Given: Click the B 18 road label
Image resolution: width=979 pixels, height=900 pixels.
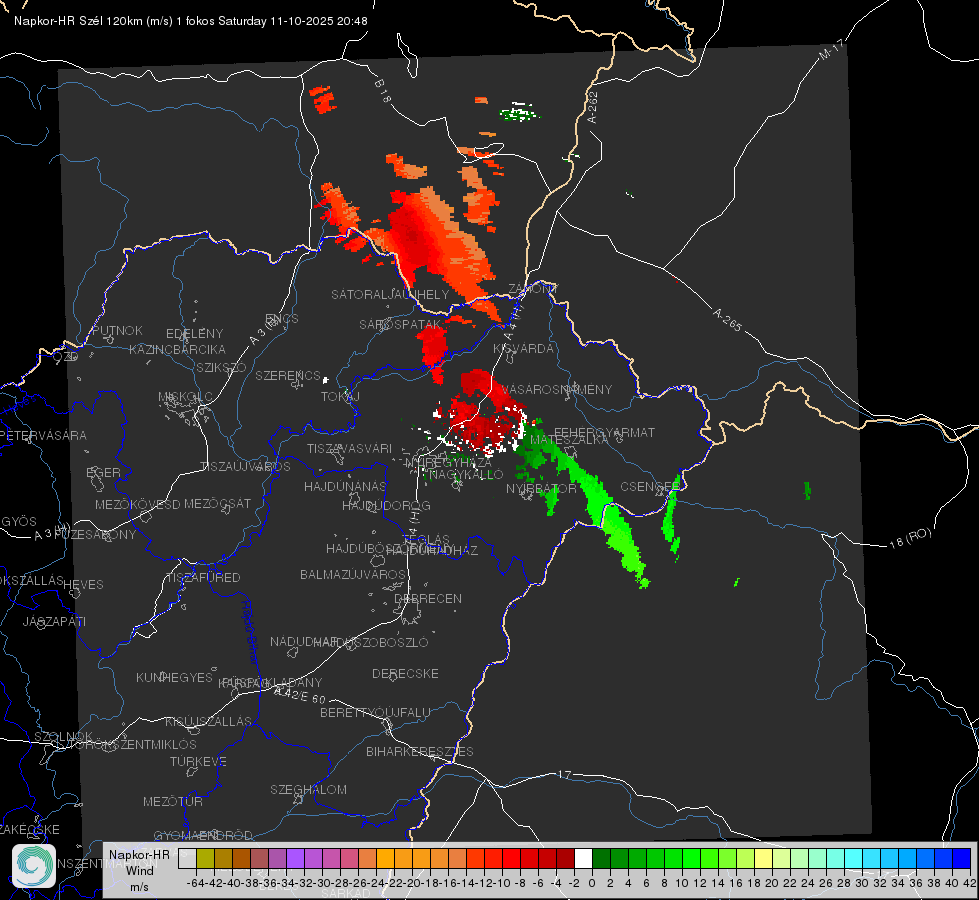Looking at the screenshot, I should pyautogui.click(x=383, y=91).
